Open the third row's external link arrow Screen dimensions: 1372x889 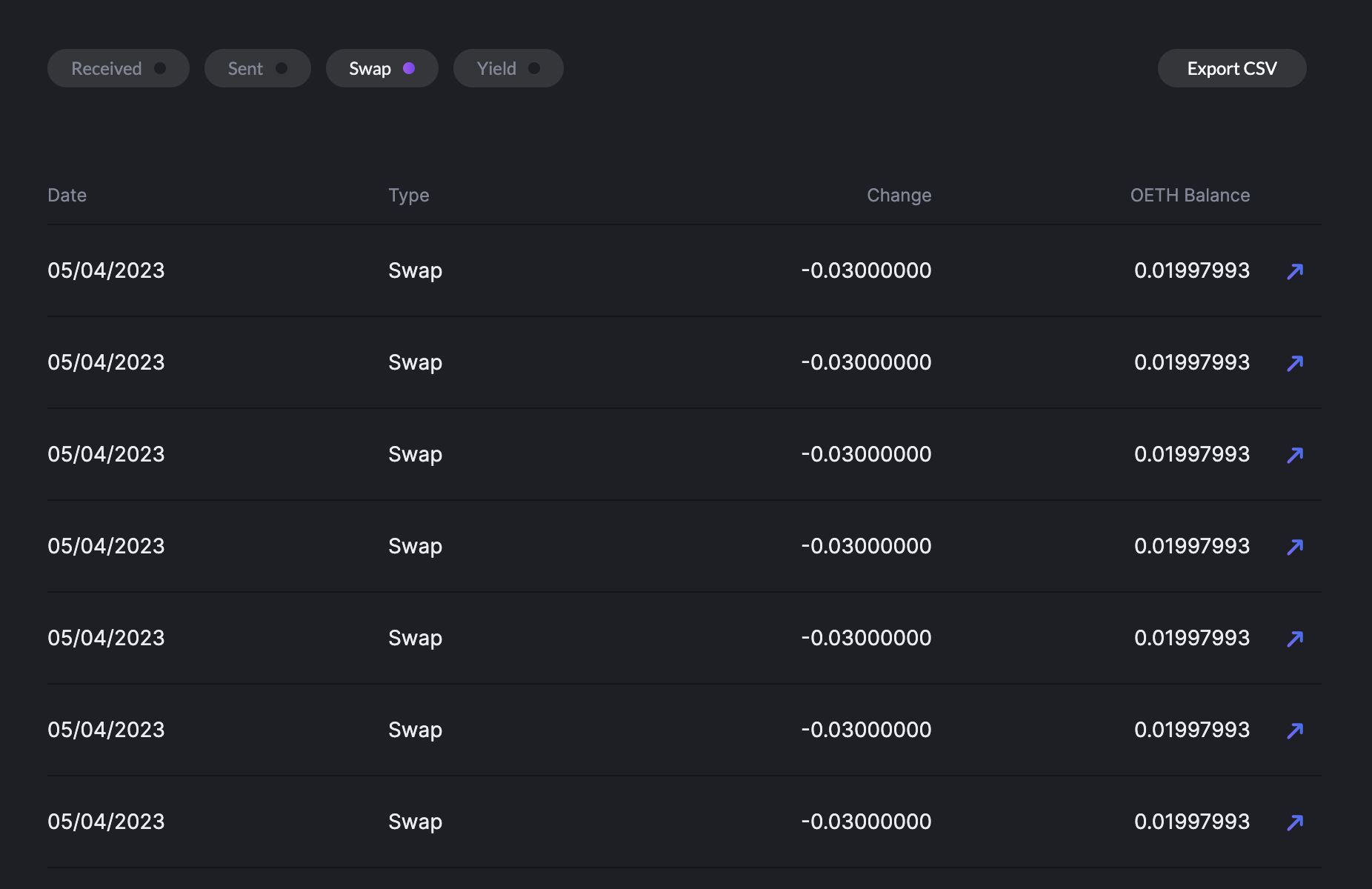1295,455
